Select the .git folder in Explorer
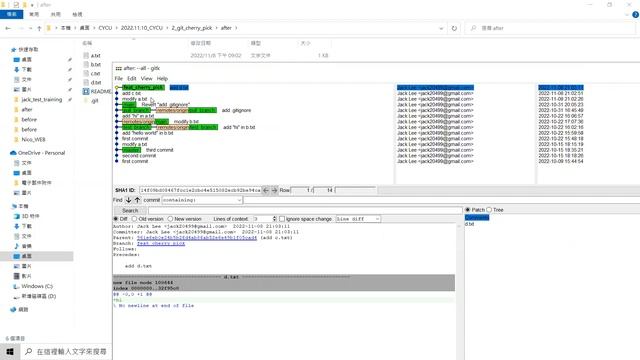This screenshot has height=360, width=640. (x=94, y=101)
